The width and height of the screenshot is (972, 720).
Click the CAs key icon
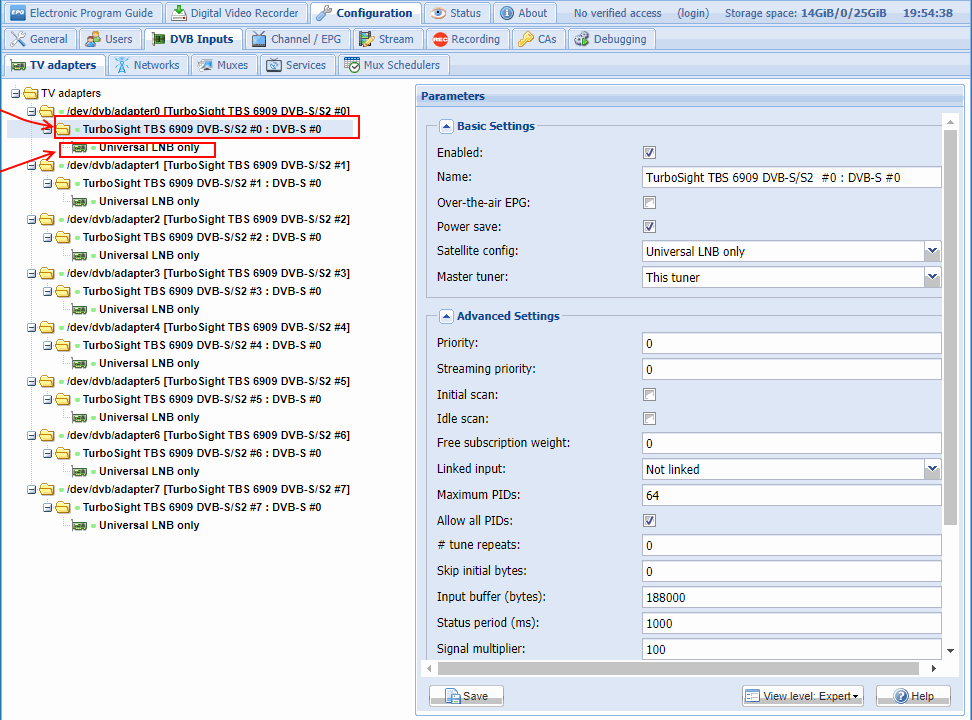[526, 39]
